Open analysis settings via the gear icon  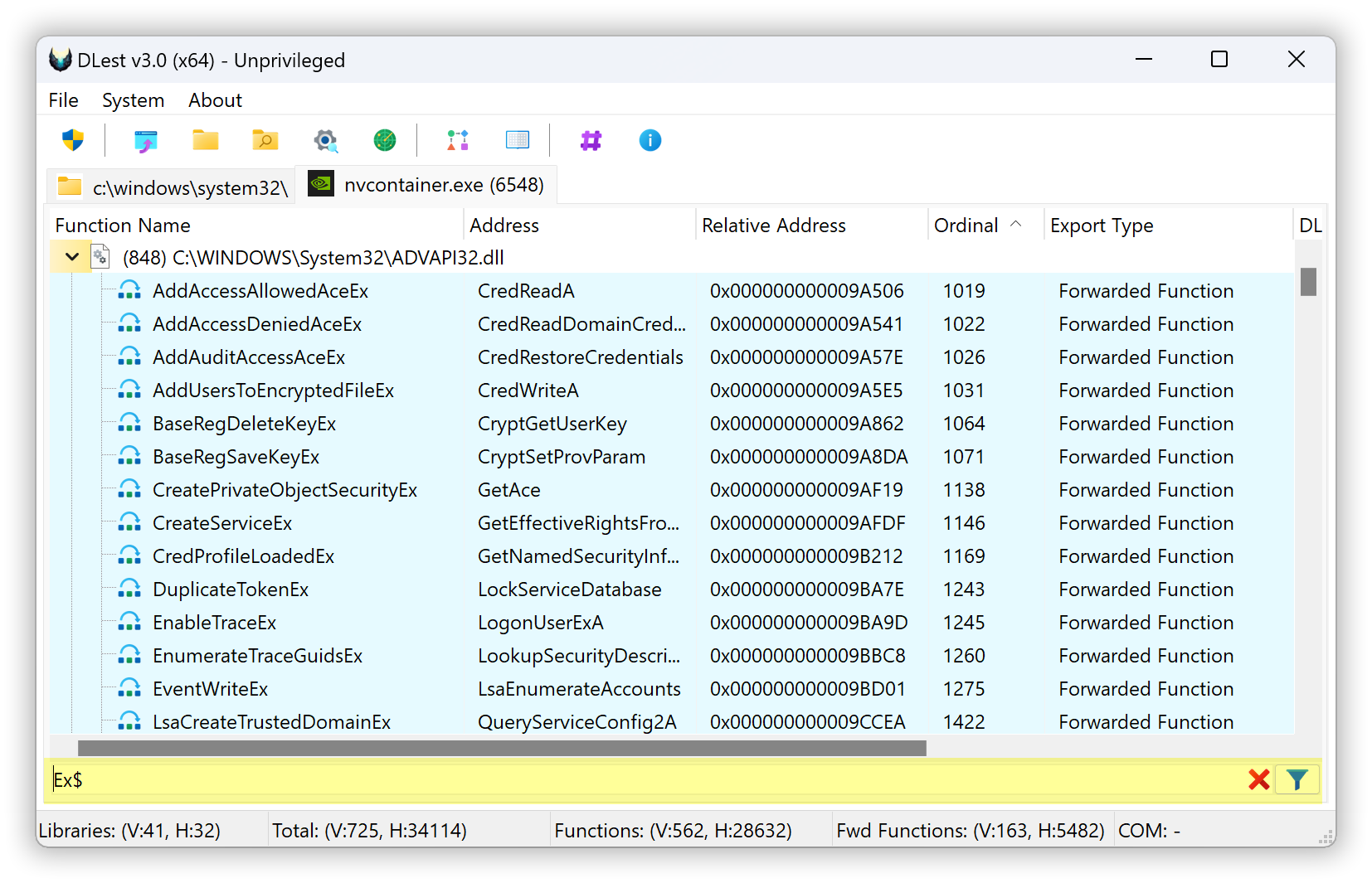click(325, 140)
